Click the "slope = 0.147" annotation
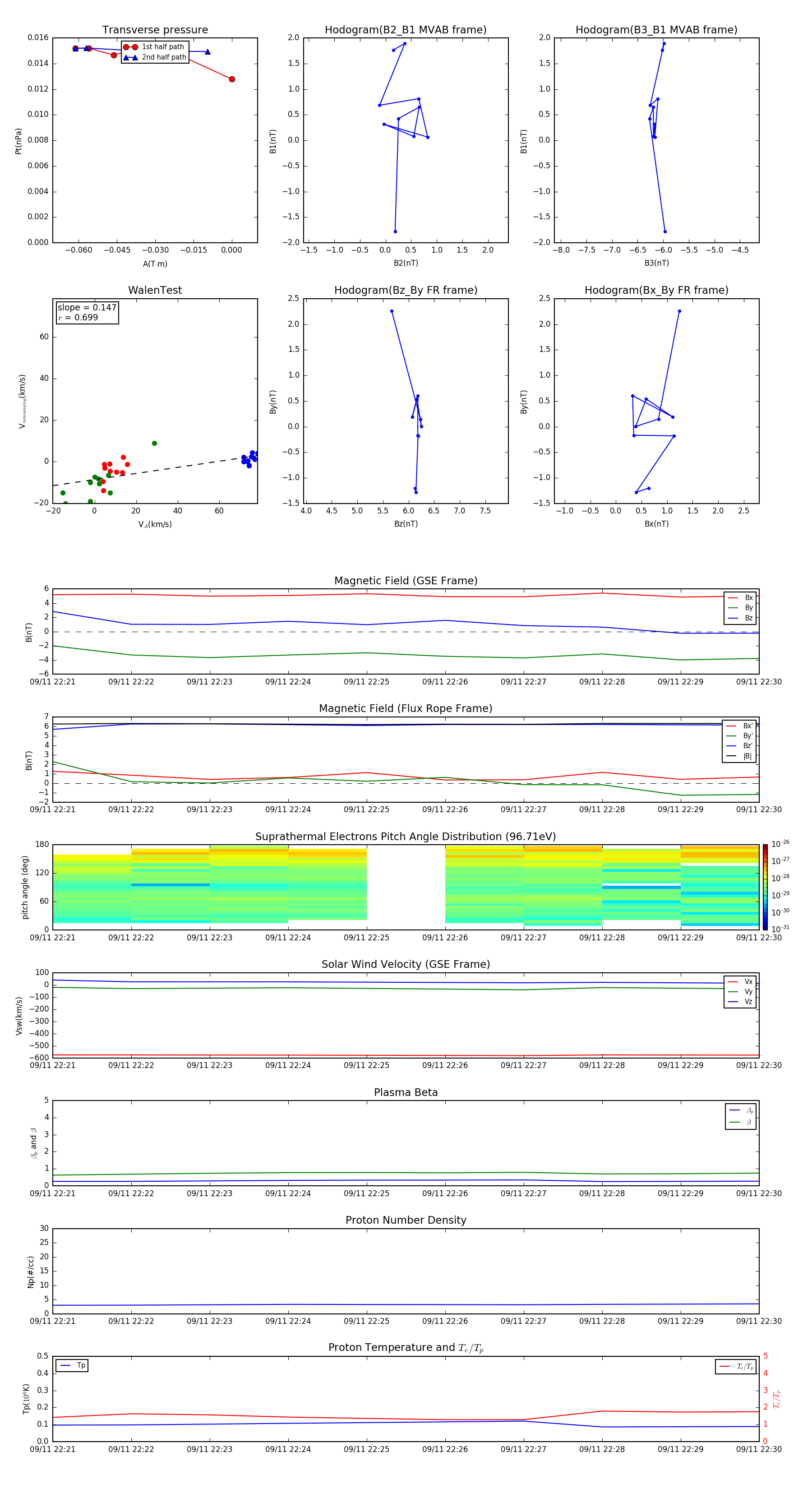 pyautogui.click(x=87, y=308)
